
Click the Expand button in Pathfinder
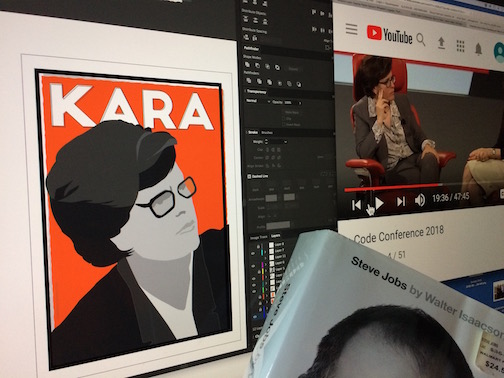293,69
